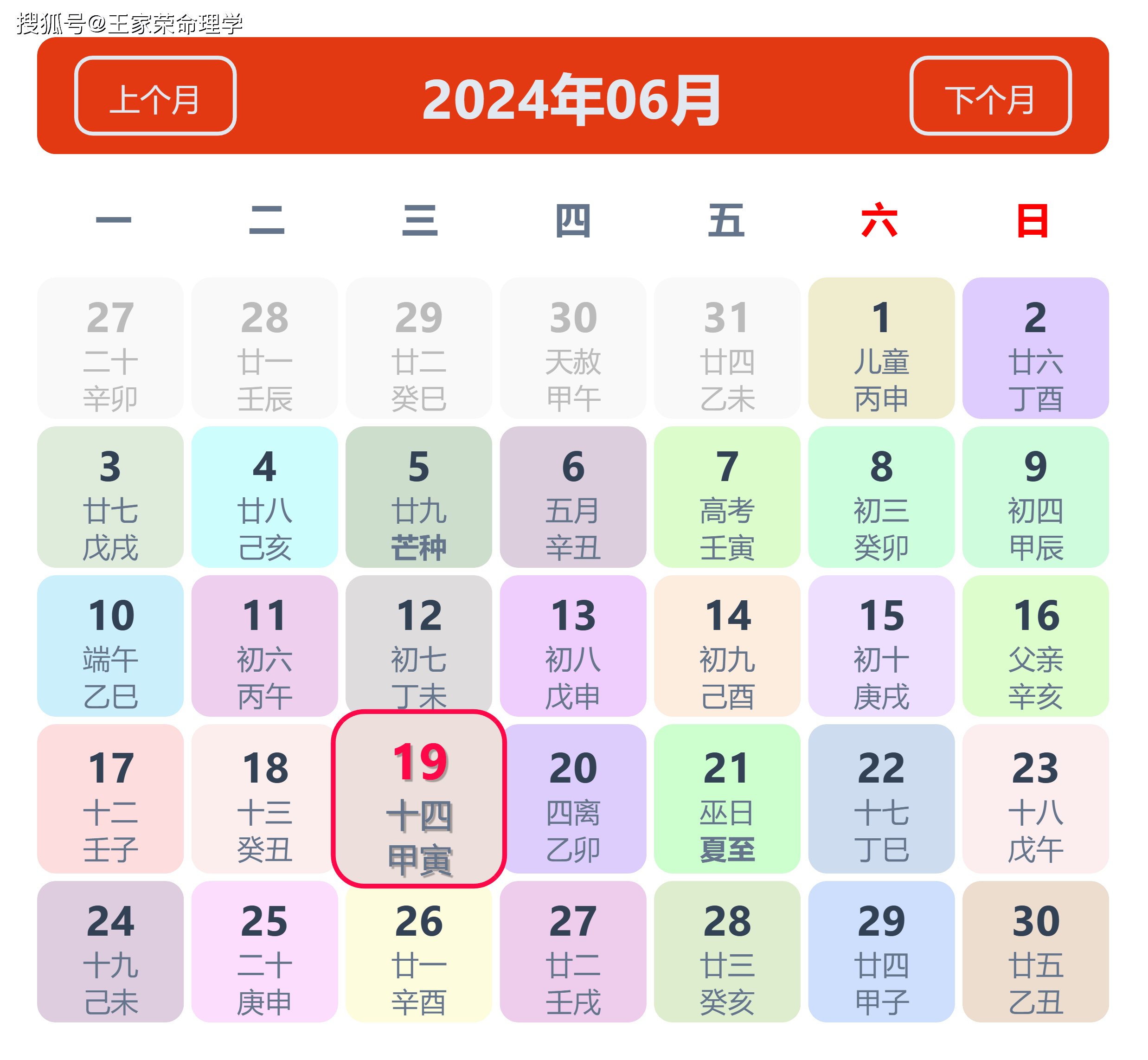Select the red Saturday header 六
Viewport: 1148px width, 1060px height.
point(879,220)
